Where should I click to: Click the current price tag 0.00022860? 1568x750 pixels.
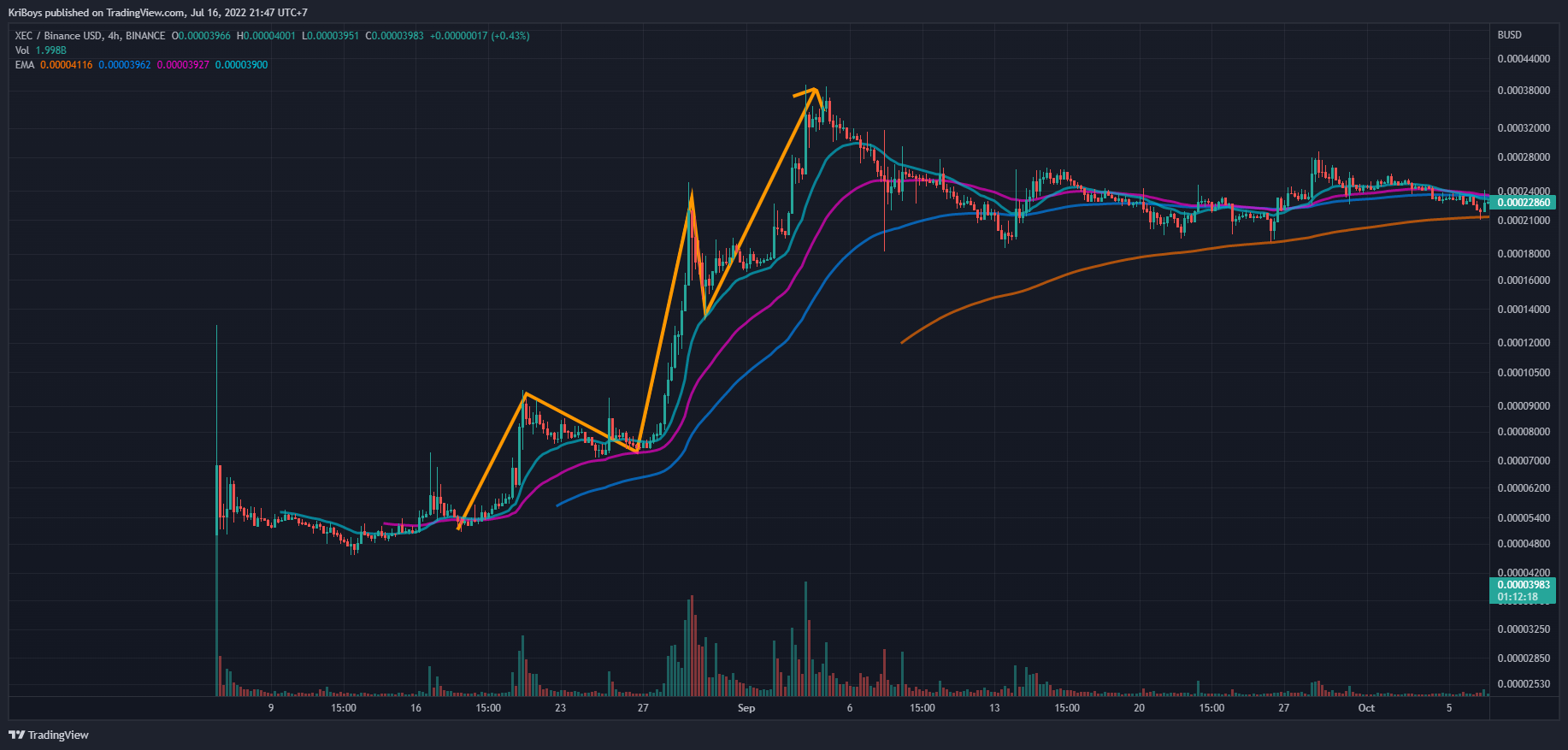1523,203
